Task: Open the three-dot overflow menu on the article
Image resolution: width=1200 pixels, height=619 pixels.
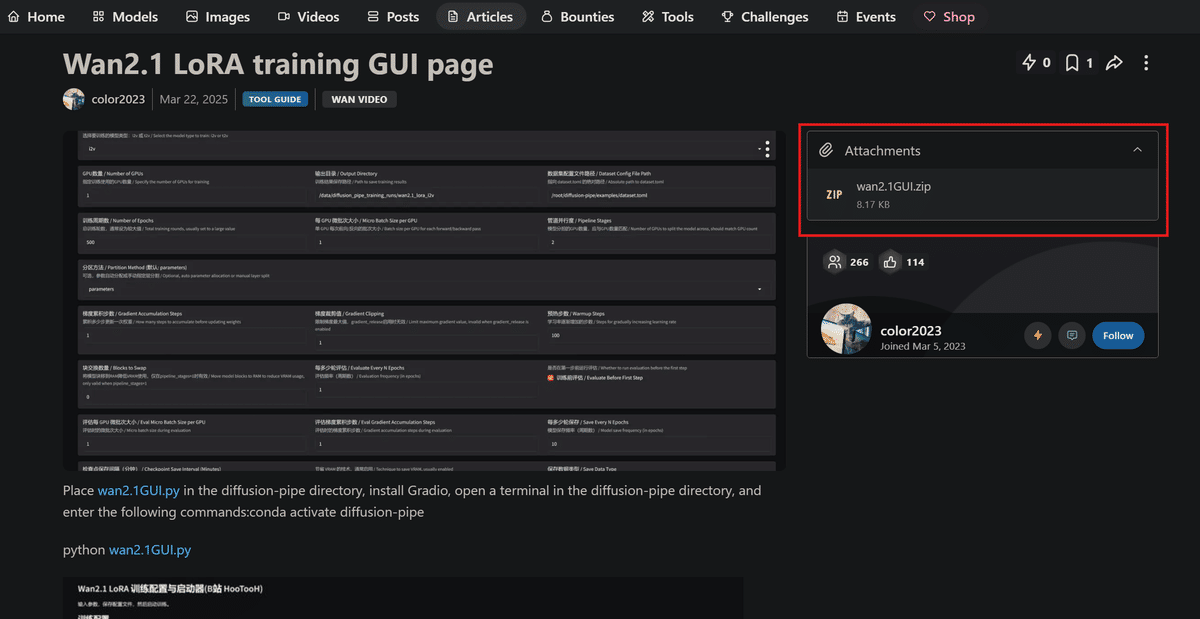Action: 1146,62
